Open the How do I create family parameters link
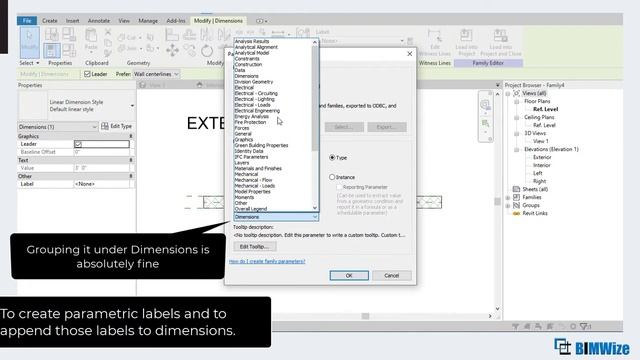 coord(267,261)
